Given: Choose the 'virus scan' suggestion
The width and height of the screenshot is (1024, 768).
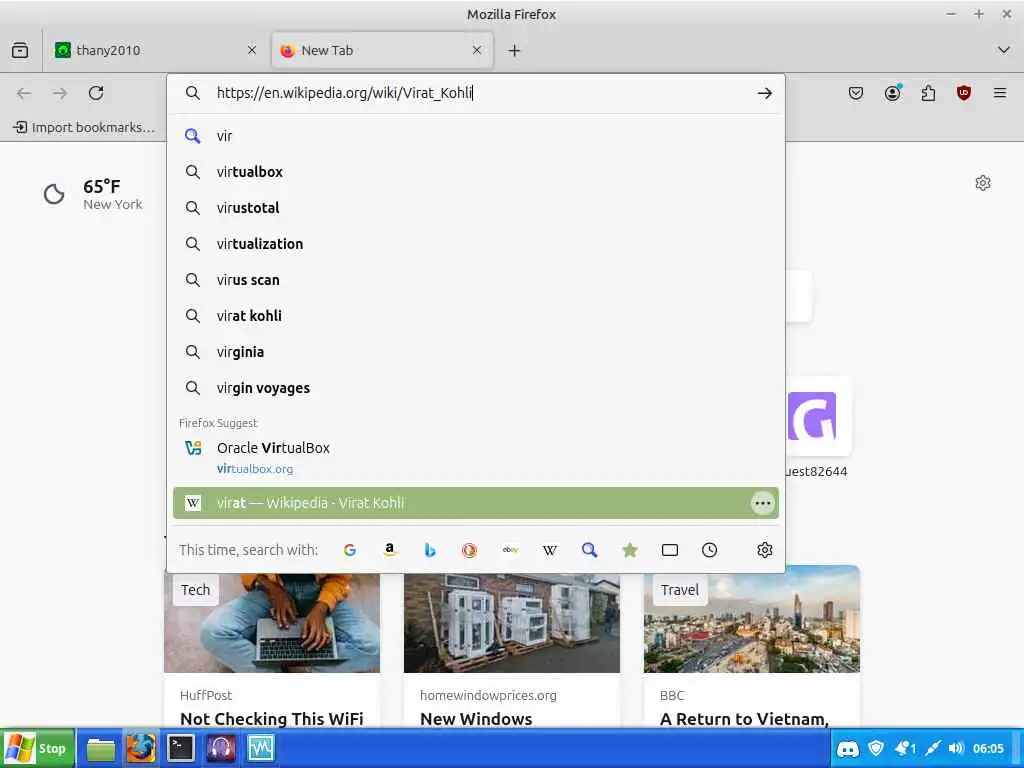Looking at the screenshot, I should click(x=476, y=280).
